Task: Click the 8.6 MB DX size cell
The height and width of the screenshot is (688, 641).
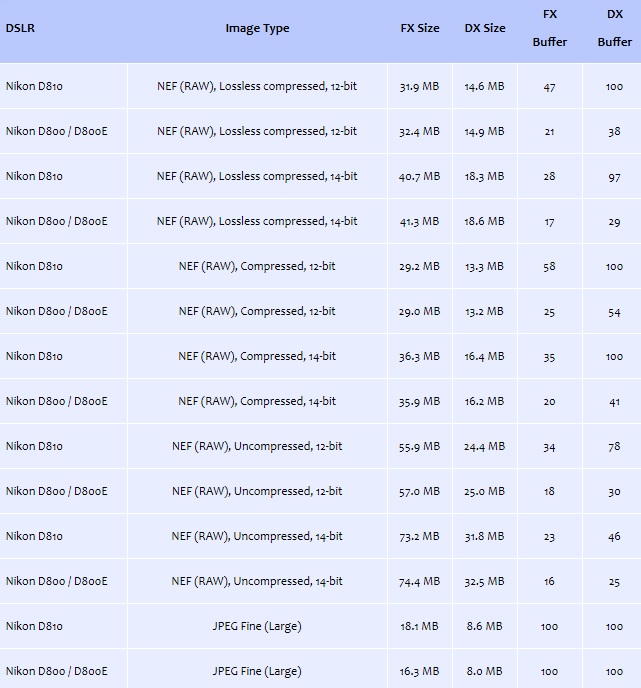Action: click(484, 627)
